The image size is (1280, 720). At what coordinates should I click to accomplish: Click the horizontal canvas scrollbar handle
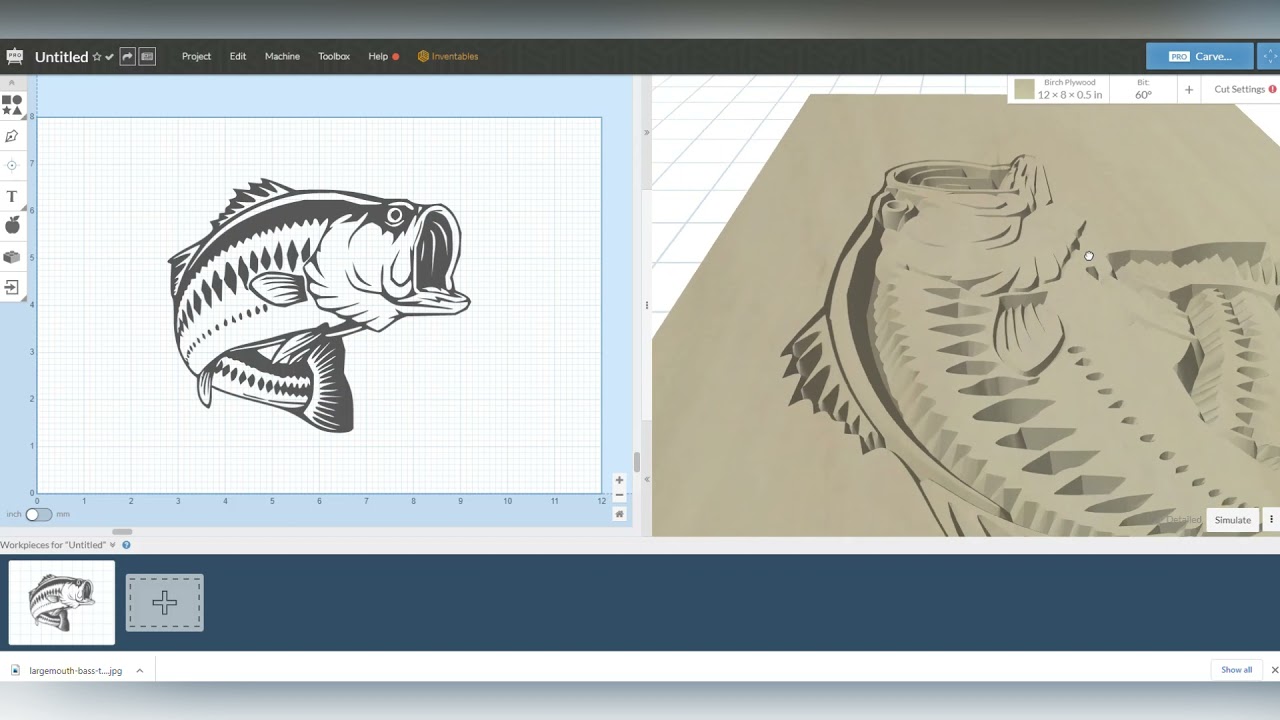tap(122, 532)
